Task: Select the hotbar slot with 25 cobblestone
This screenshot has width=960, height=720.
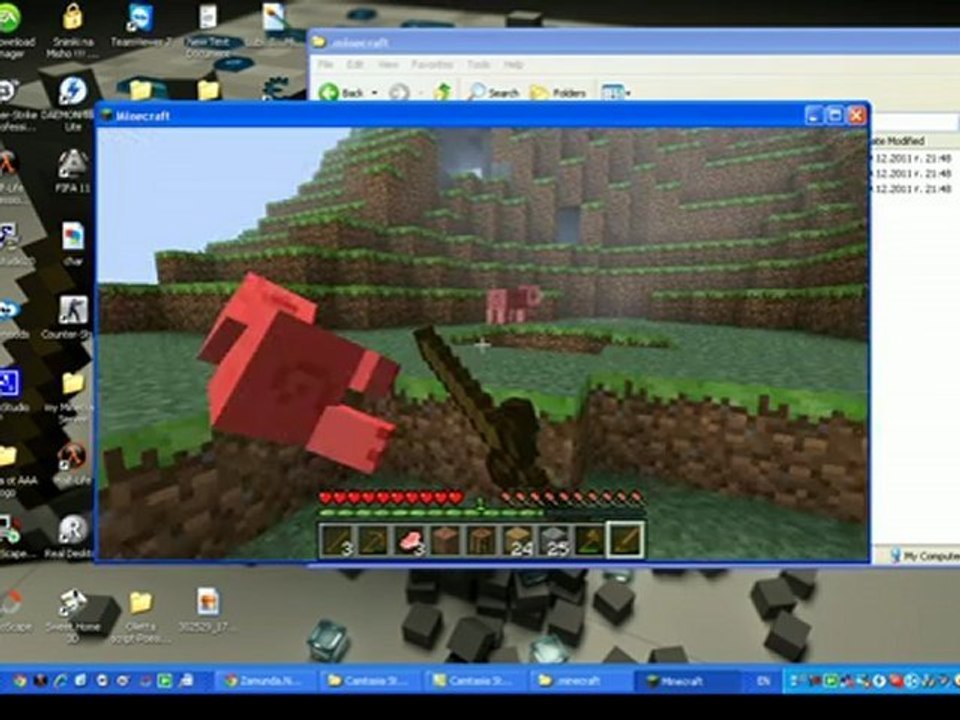Action: 553,541
